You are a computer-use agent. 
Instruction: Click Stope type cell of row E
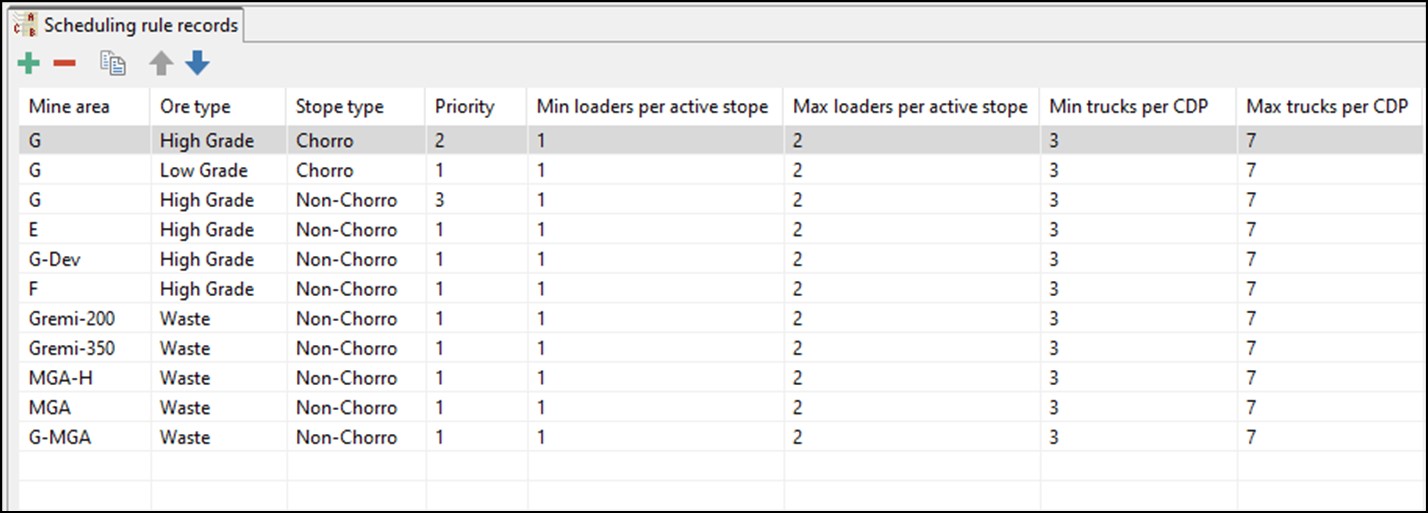click(x=346, y=229)
